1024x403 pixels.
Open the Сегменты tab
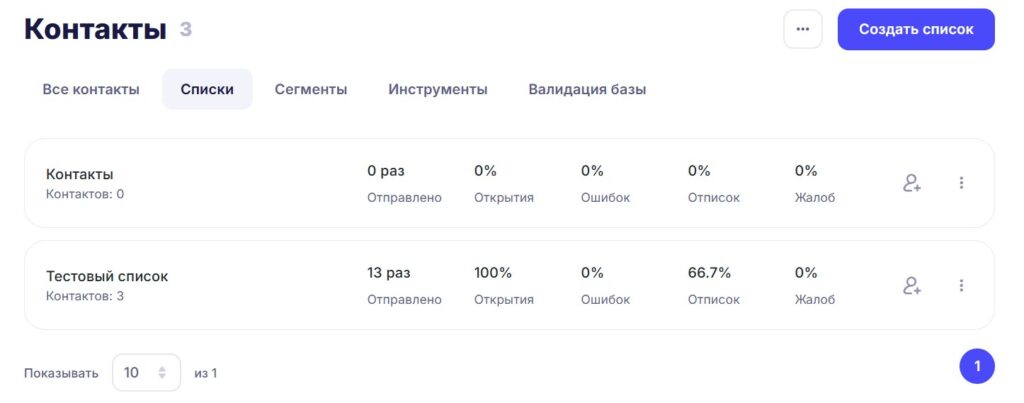click(310, 89)
